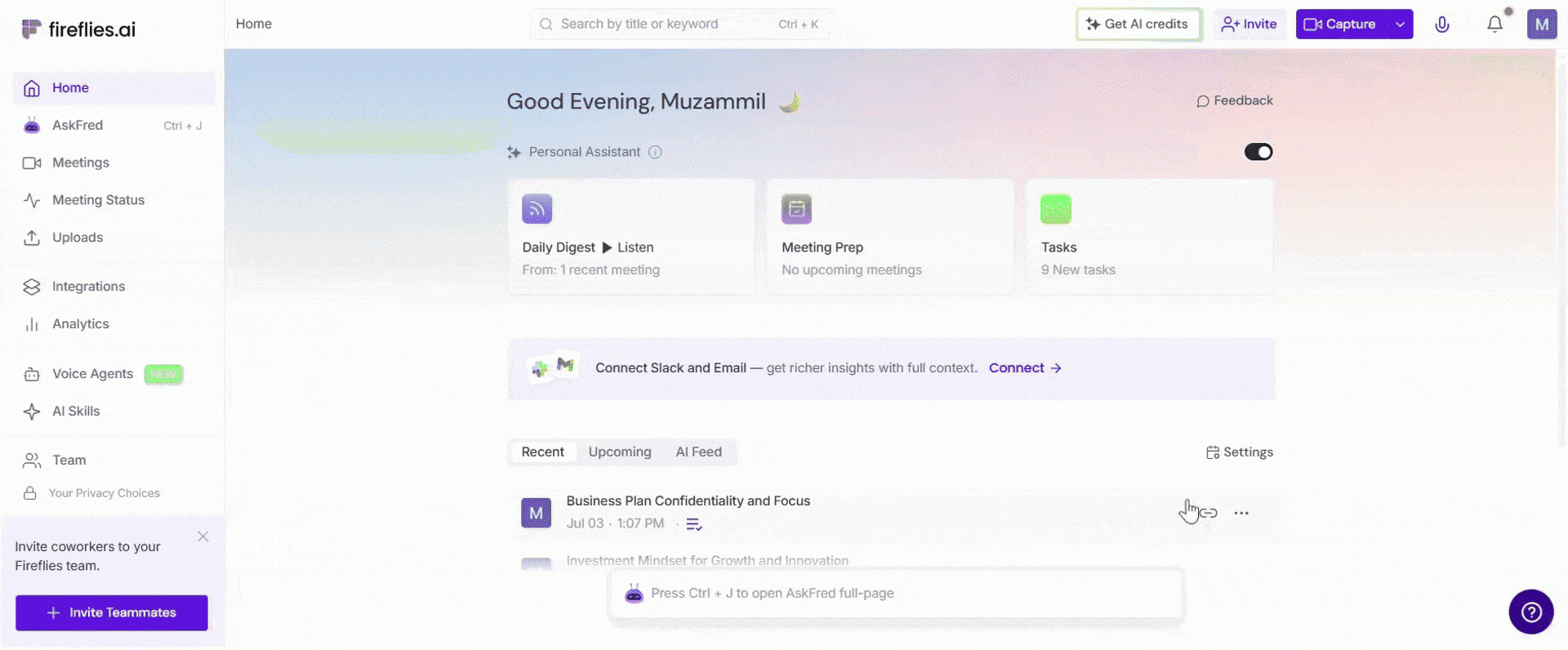
Task: Open the profile avatar M menu
Action: [x=1542, y=24]
